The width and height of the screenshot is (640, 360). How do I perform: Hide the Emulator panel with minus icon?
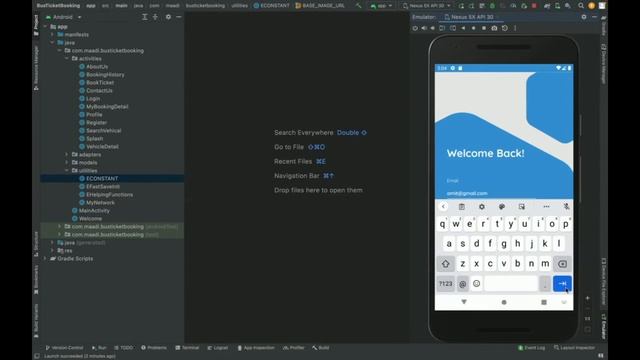tap(594, 17)
